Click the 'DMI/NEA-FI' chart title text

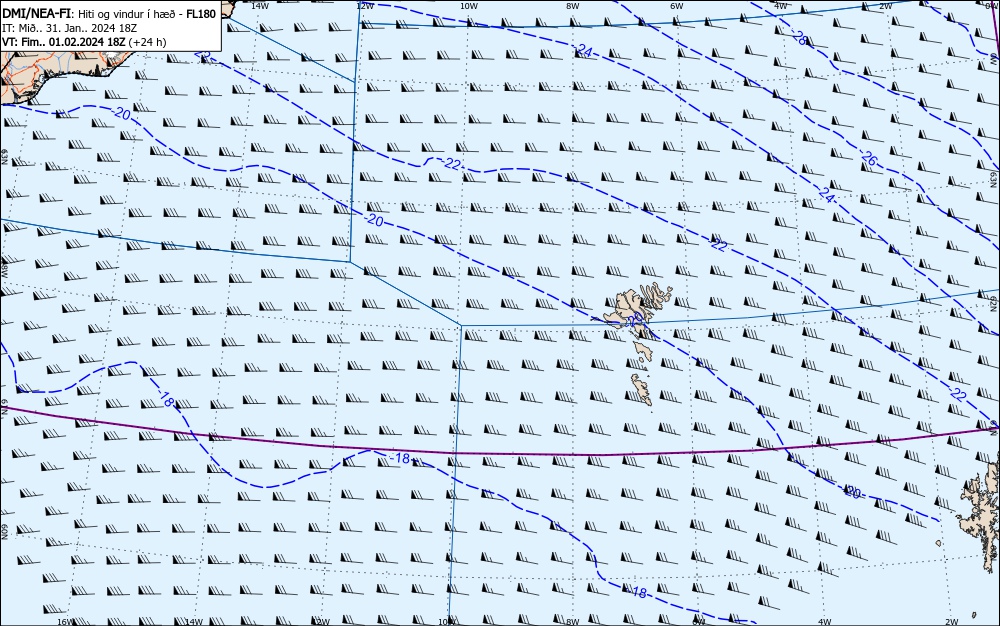(36, 14)
